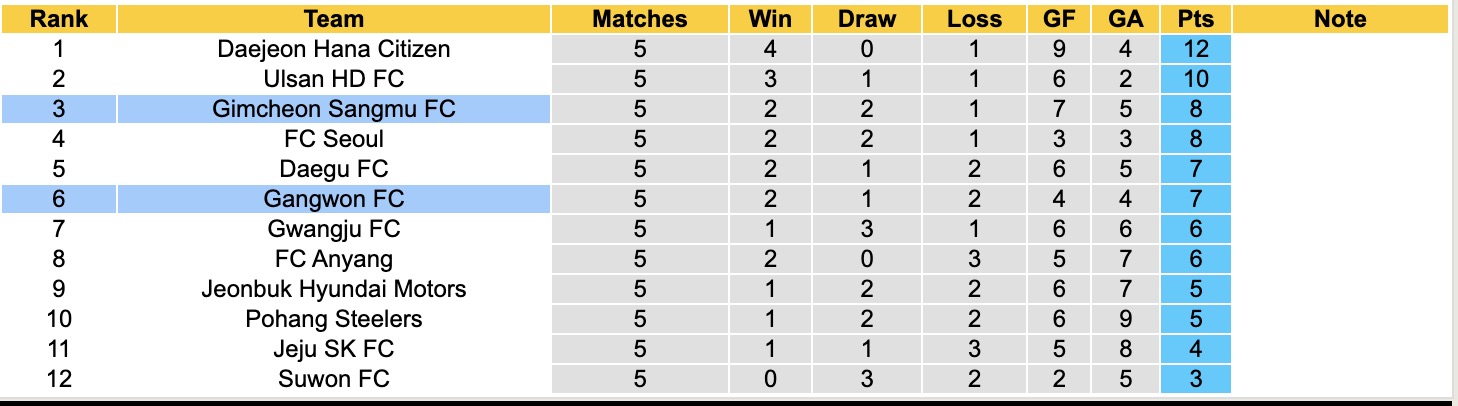The width and height of the screenshot is (1458, 406).
Task: Click Daejeon's 12 points cell
Action: coord(1195,49)
